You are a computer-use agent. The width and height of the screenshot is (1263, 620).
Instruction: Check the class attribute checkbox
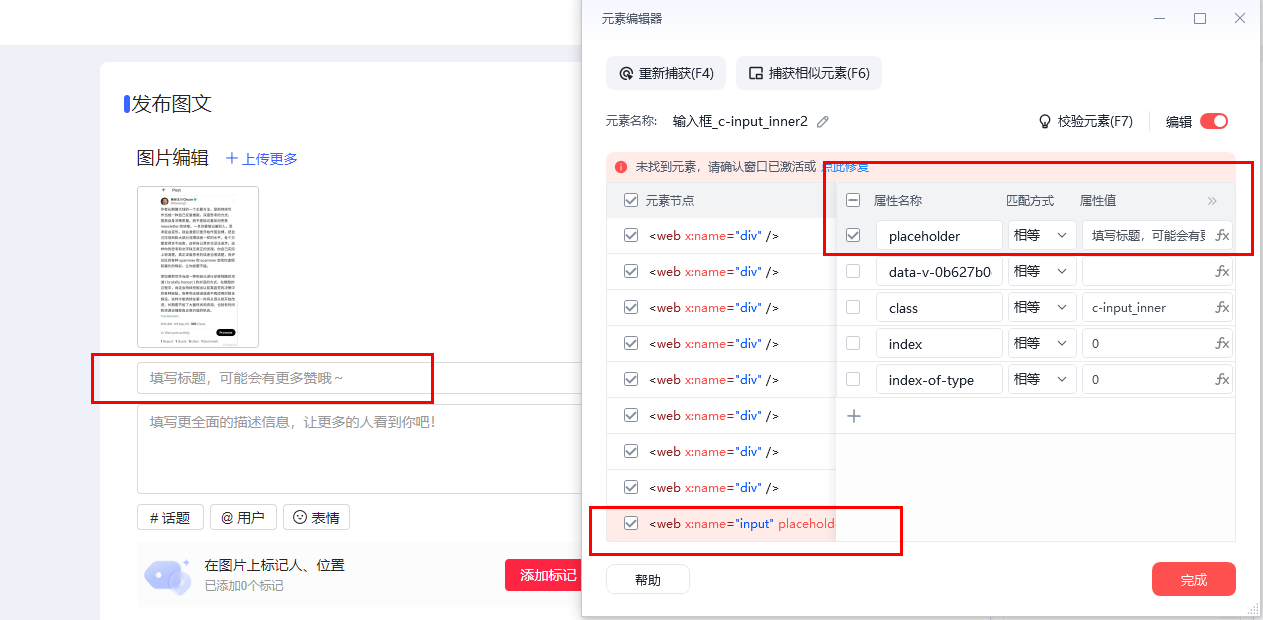click(x=853, y=307)
